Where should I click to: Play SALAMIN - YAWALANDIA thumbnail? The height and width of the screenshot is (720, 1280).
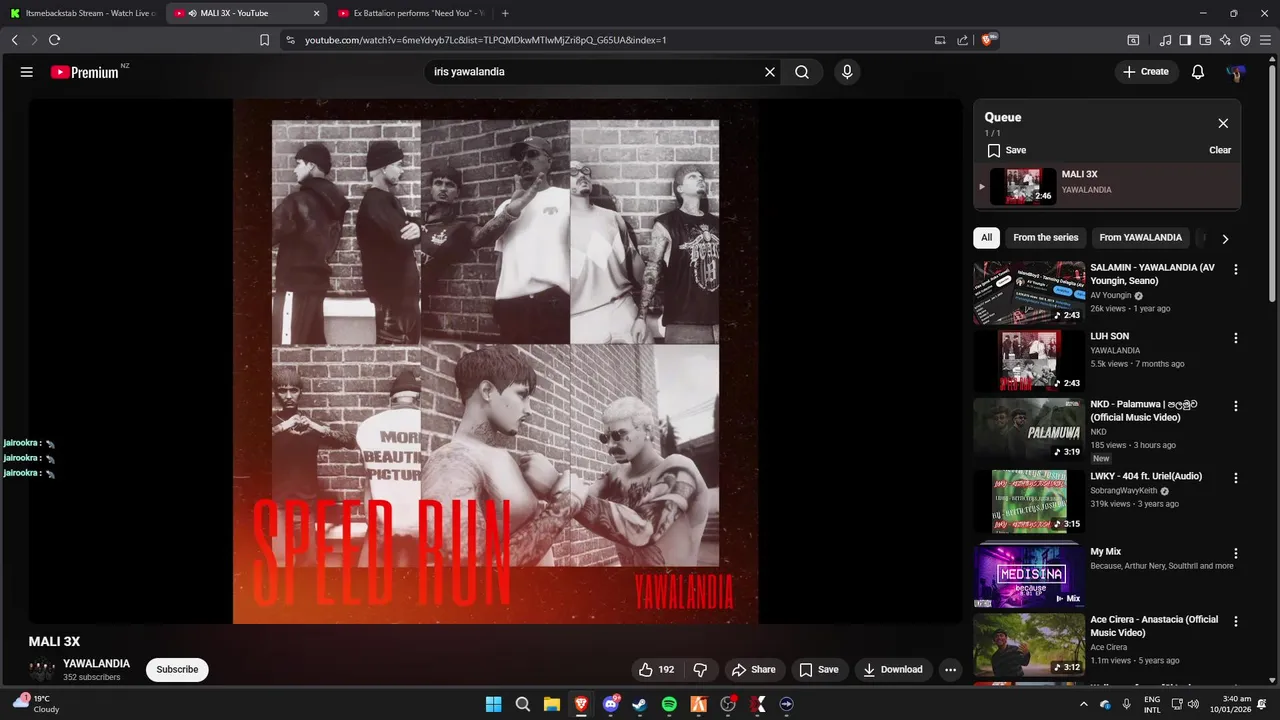(x=1029, y=293)
